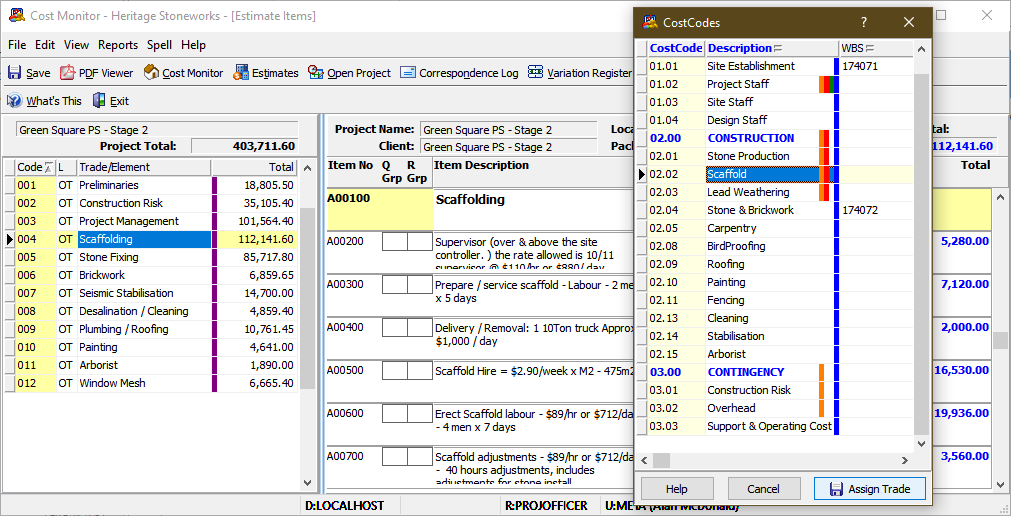Screen dimensions: 1011x516
Task: Open the PDF Viewer icon
Action: (x=68, y=73)
